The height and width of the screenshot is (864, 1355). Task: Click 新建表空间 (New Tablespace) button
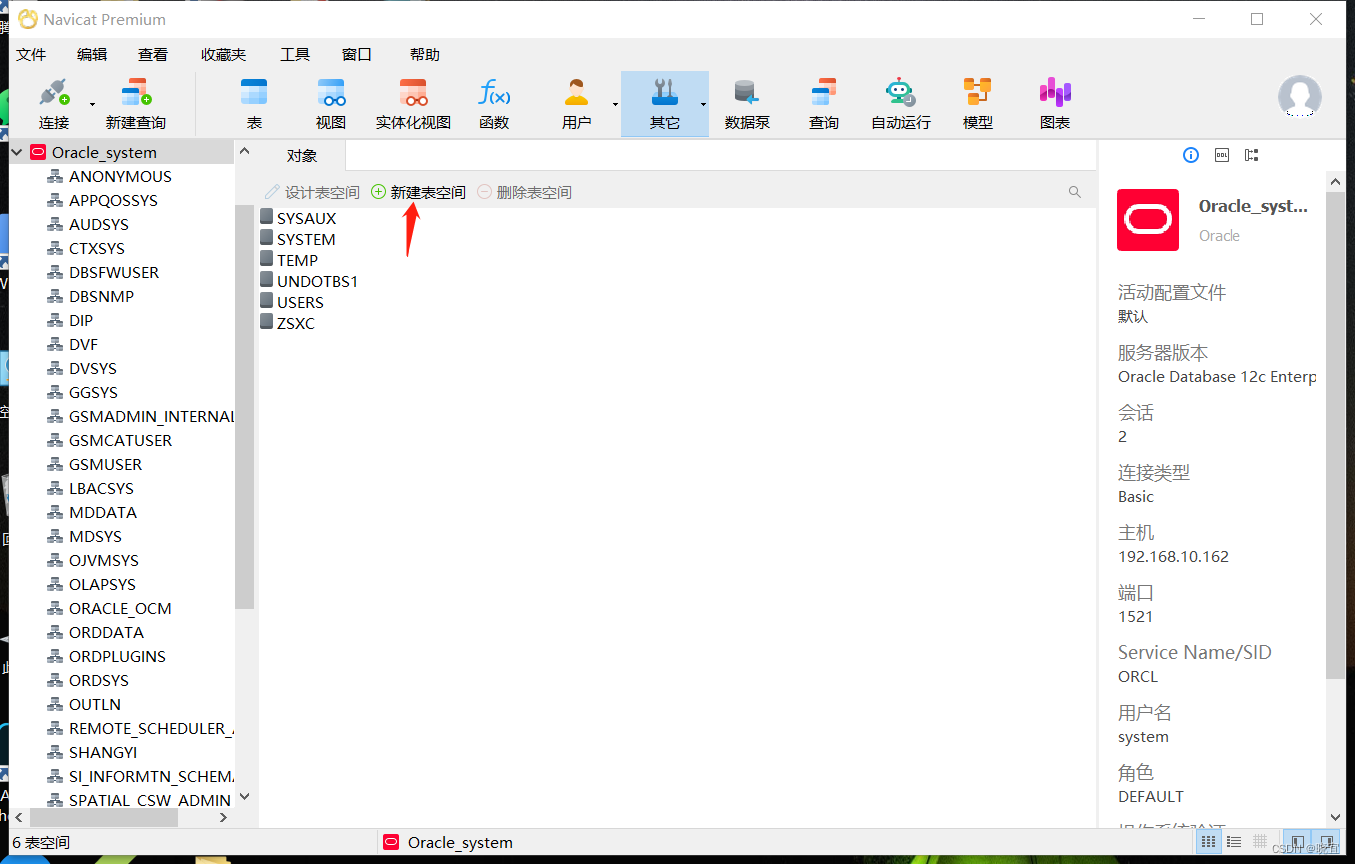click(x=418, y=192)
